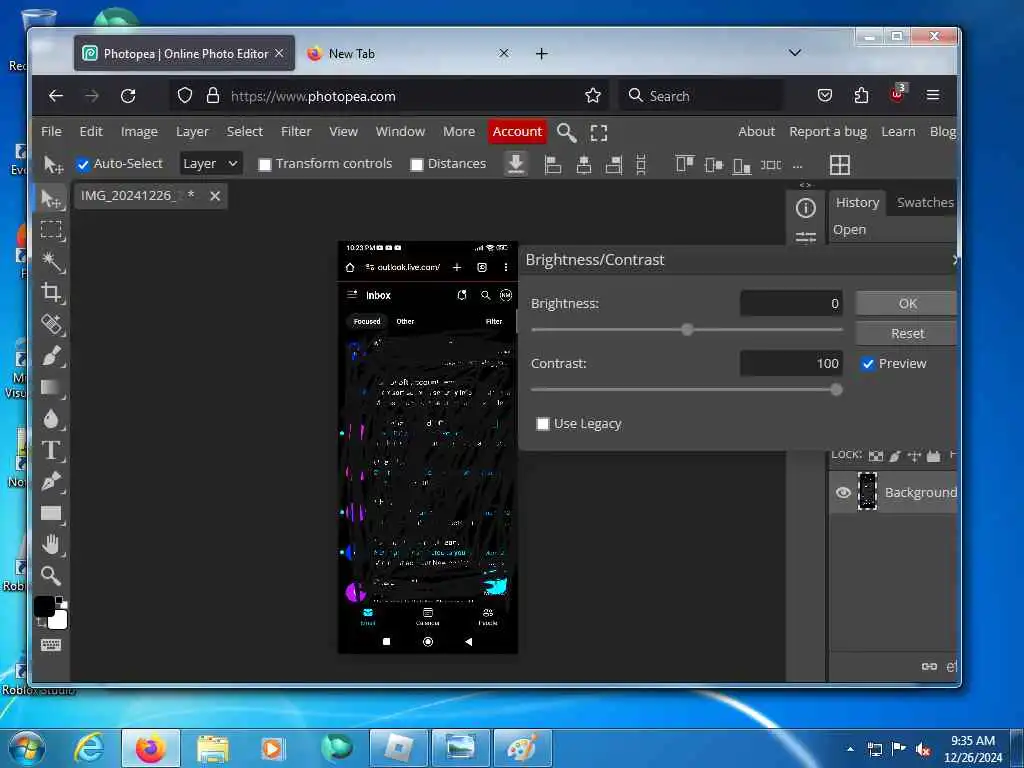Open the Image menu

139,131
